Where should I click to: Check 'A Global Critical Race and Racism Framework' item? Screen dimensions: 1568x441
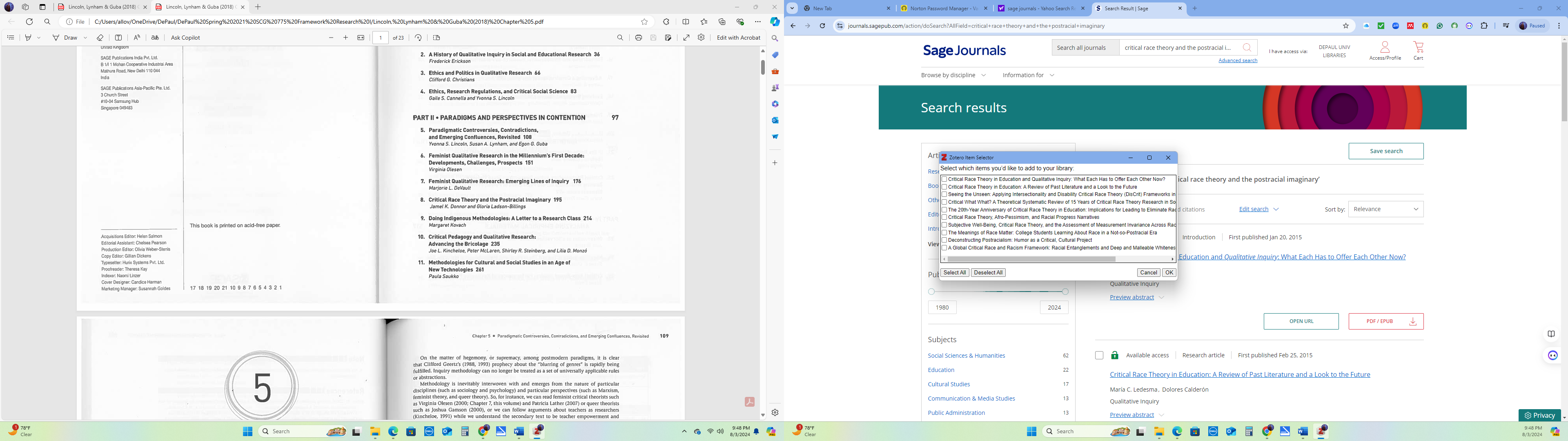[x=944, y=248]
